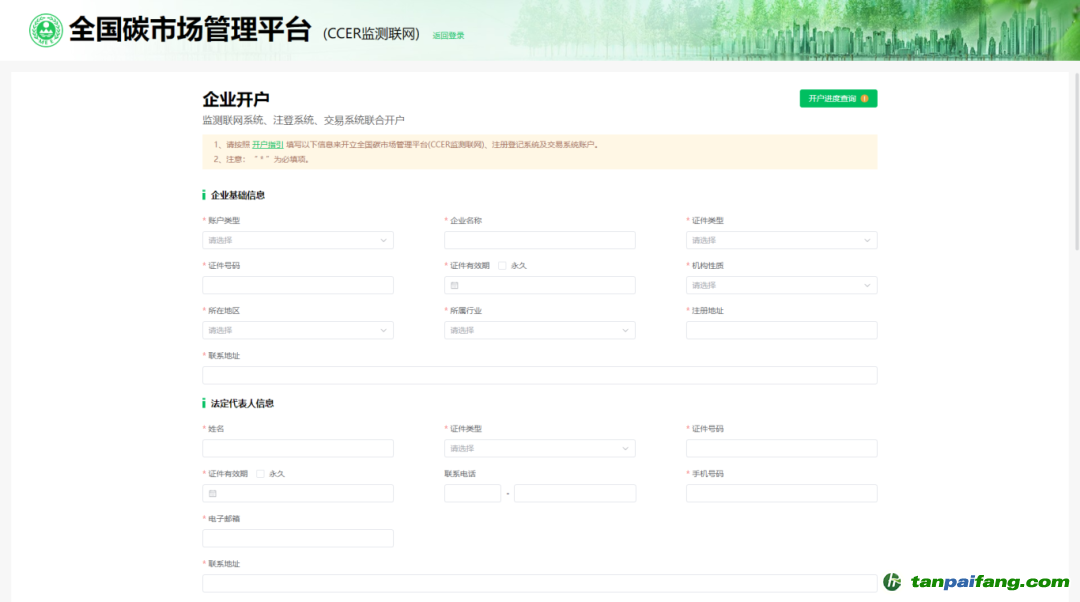Open legal representative 证件类型 dropdown
The height and width of the screenshot is (602, 1080).
pyautogui.click(x=539, y=448)
